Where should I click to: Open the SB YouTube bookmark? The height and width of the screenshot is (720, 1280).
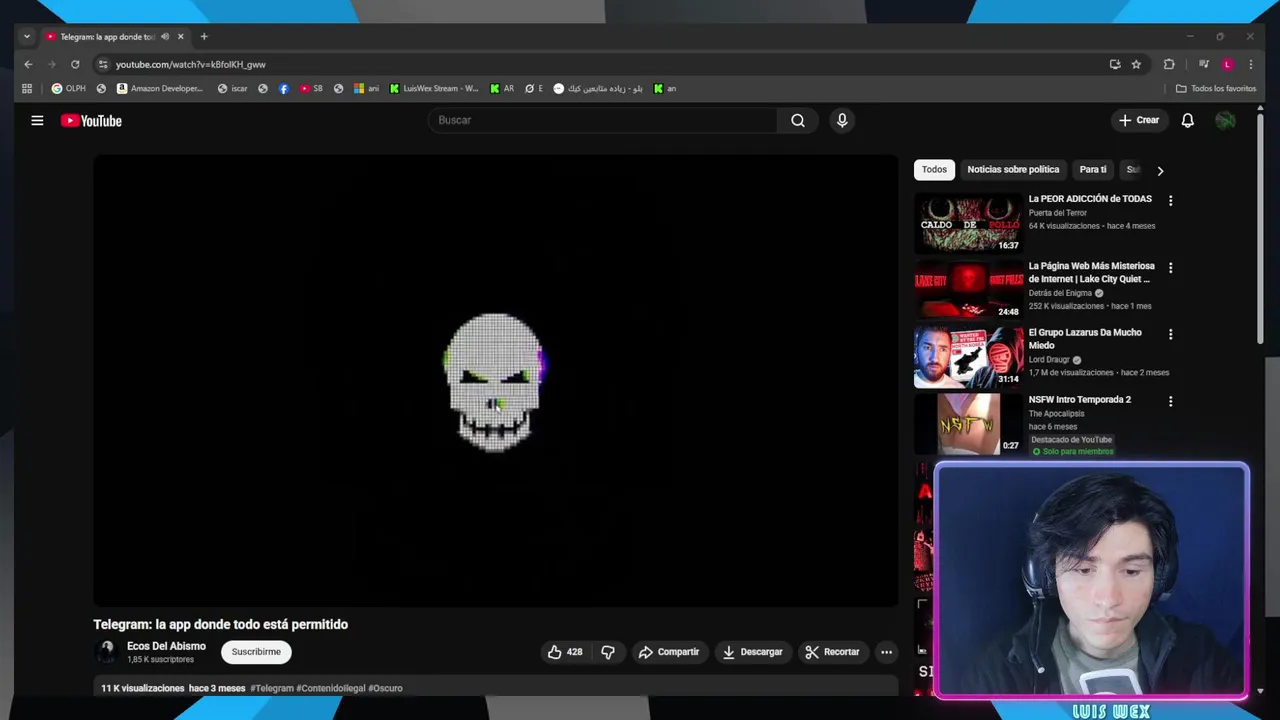point(311,88)
